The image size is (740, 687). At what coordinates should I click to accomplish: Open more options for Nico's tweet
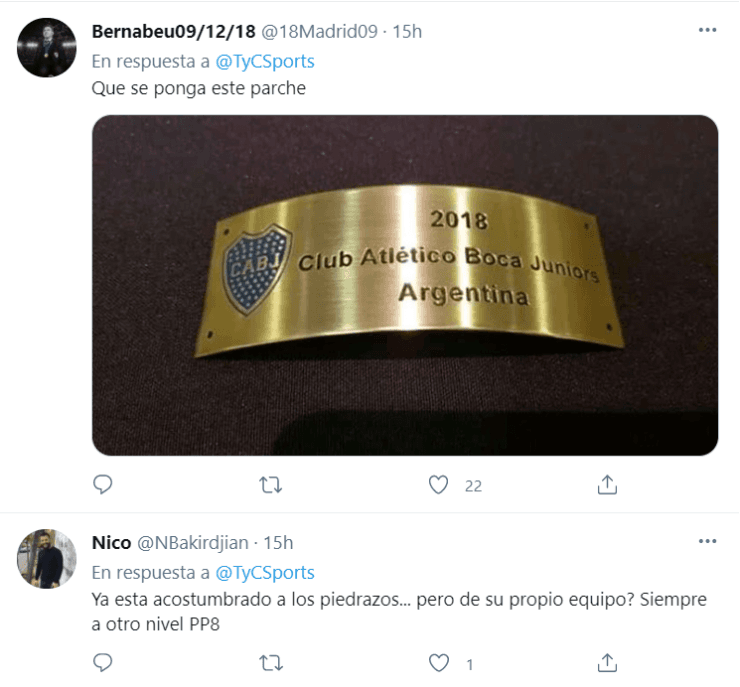707,541
